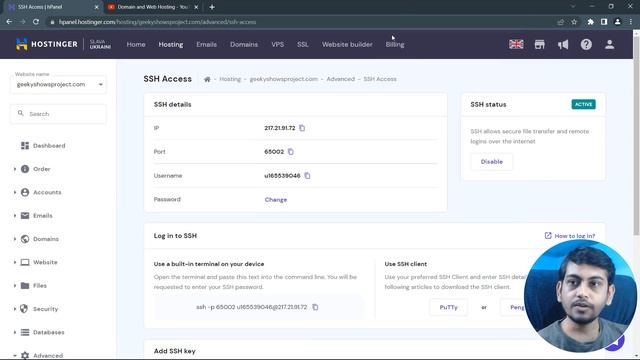Image resolution: width=640 pixels, height=360 pixels.
Task: Bookmark this page with star icon
Action: coord(574,22)
